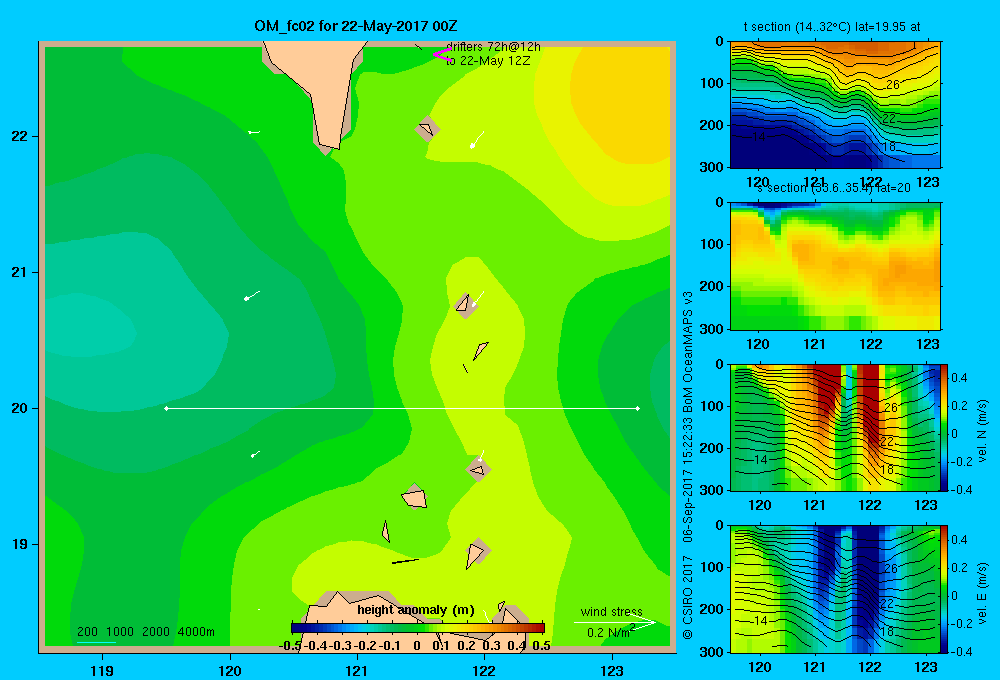
Task: Click the main map longitude label "123"
Action: click(612, 670)
